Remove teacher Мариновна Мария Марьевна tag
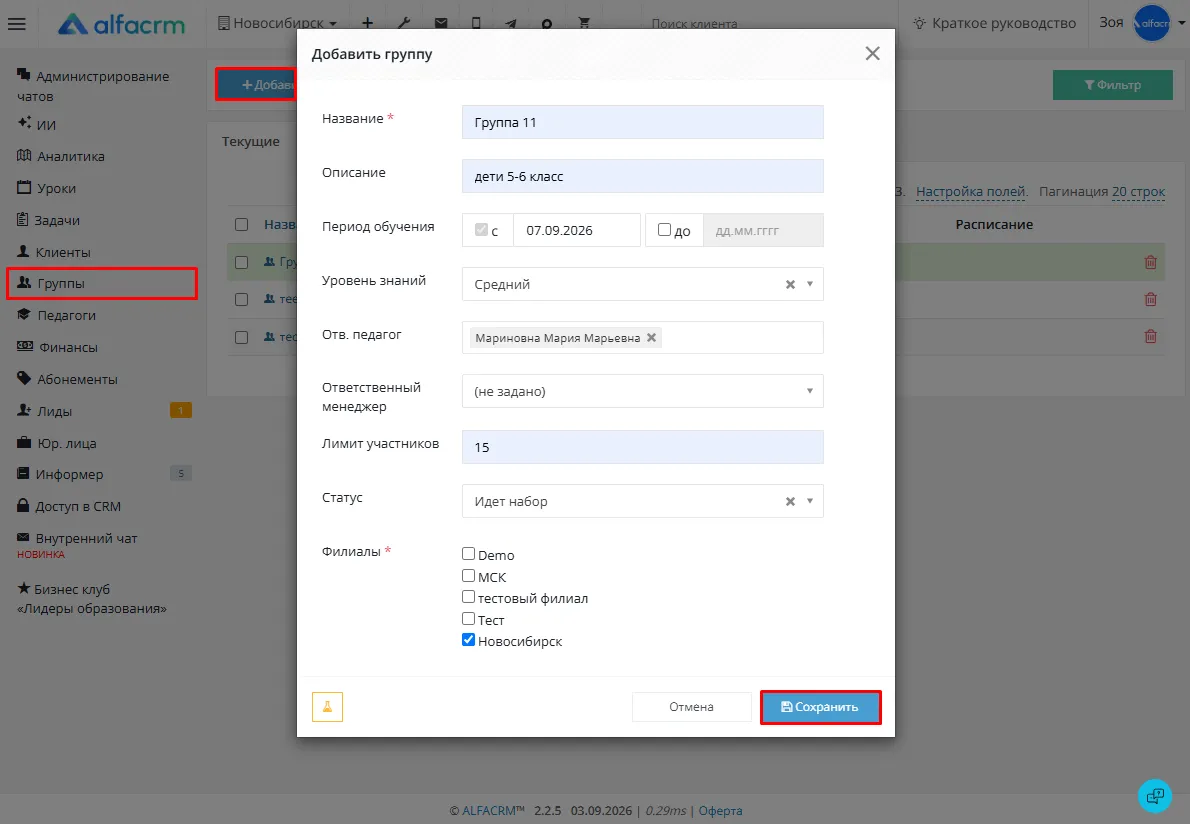 (651, 338)
